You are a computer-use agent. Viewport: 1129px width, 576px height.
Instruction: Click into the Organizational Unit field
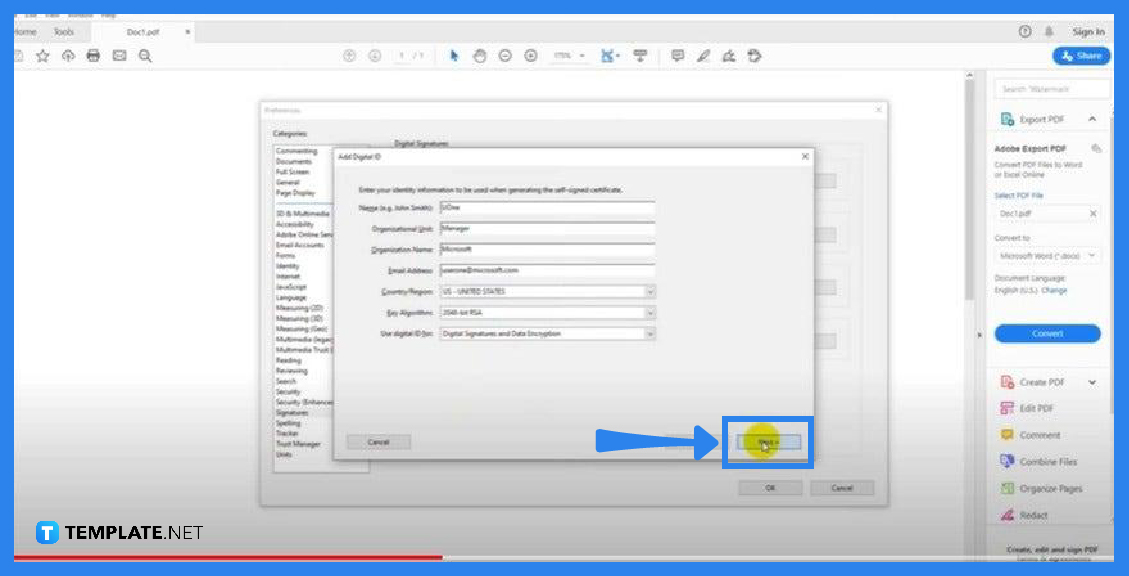click(547, 228)
